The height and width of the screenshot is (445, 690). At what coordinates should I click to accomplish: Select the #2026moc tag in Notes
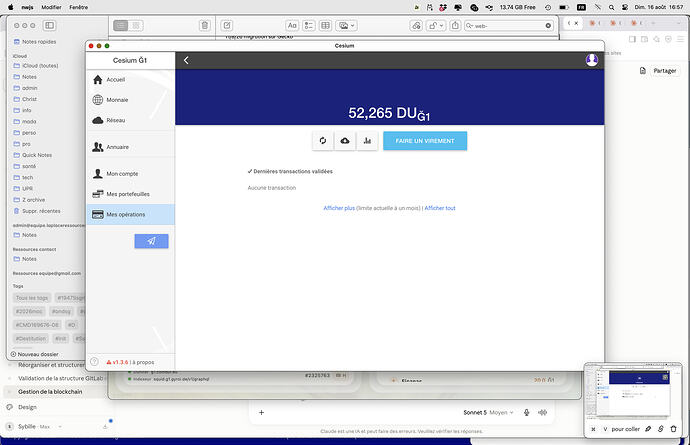click(x=29, y=311)
